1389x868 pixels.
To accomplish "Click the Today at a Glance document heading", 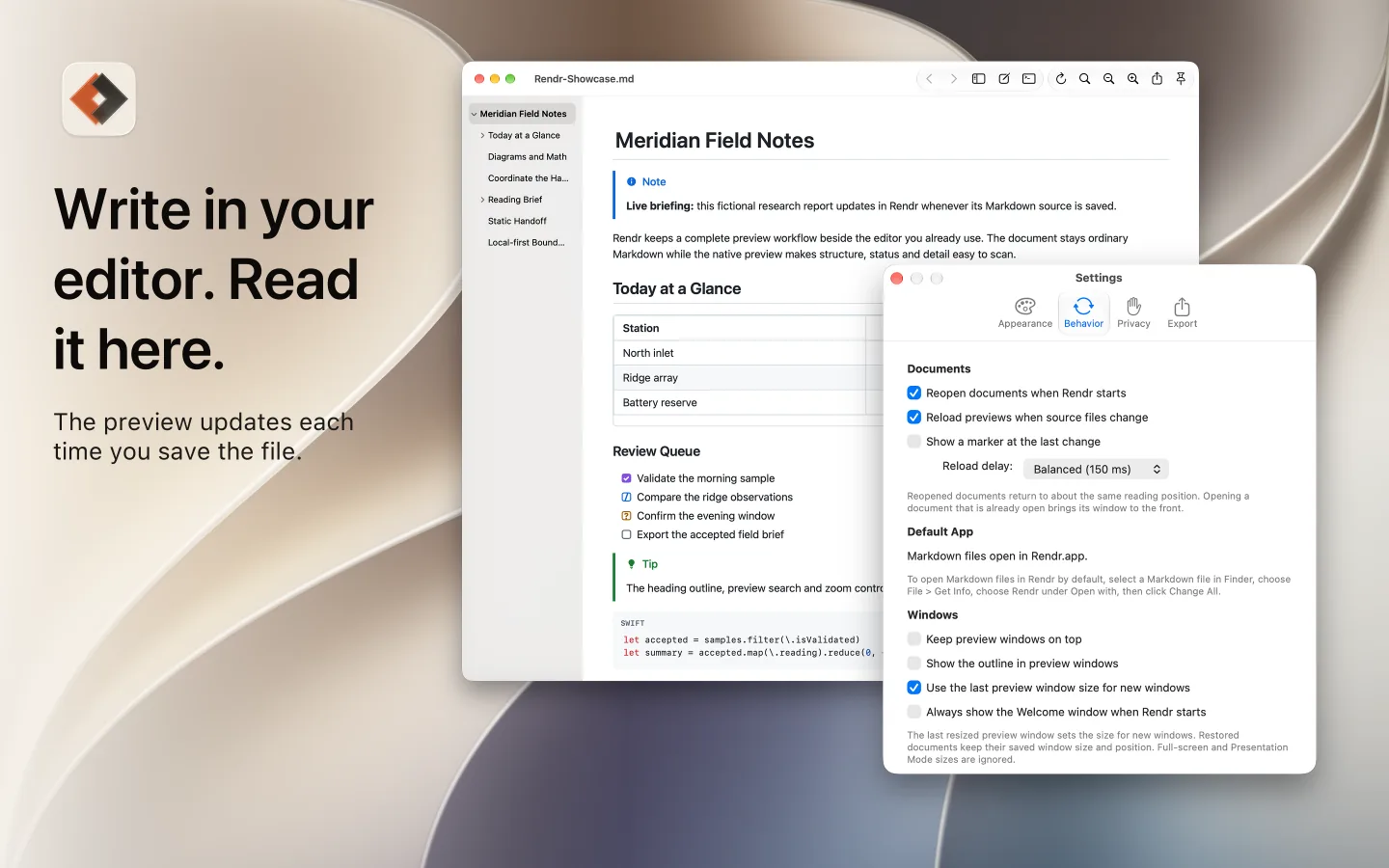I will pyautogui.click(x=676, y=288).
